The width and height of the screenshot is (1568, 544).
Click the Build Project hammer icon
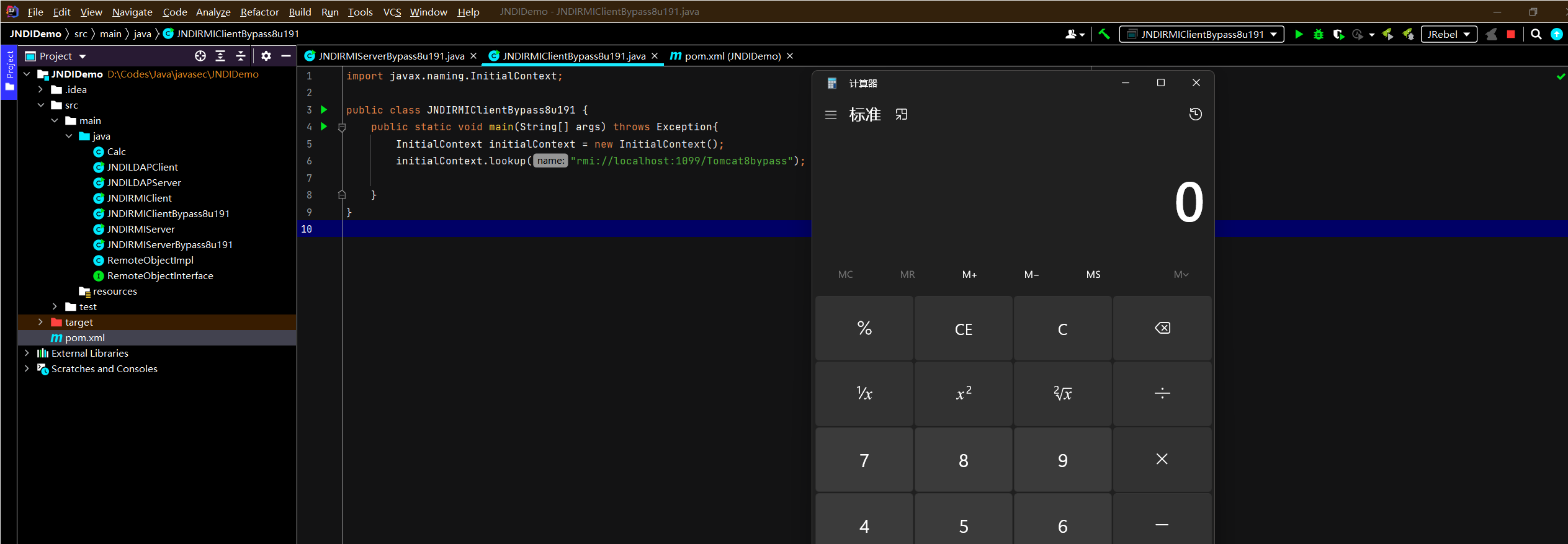click(x=1104, y=34)
